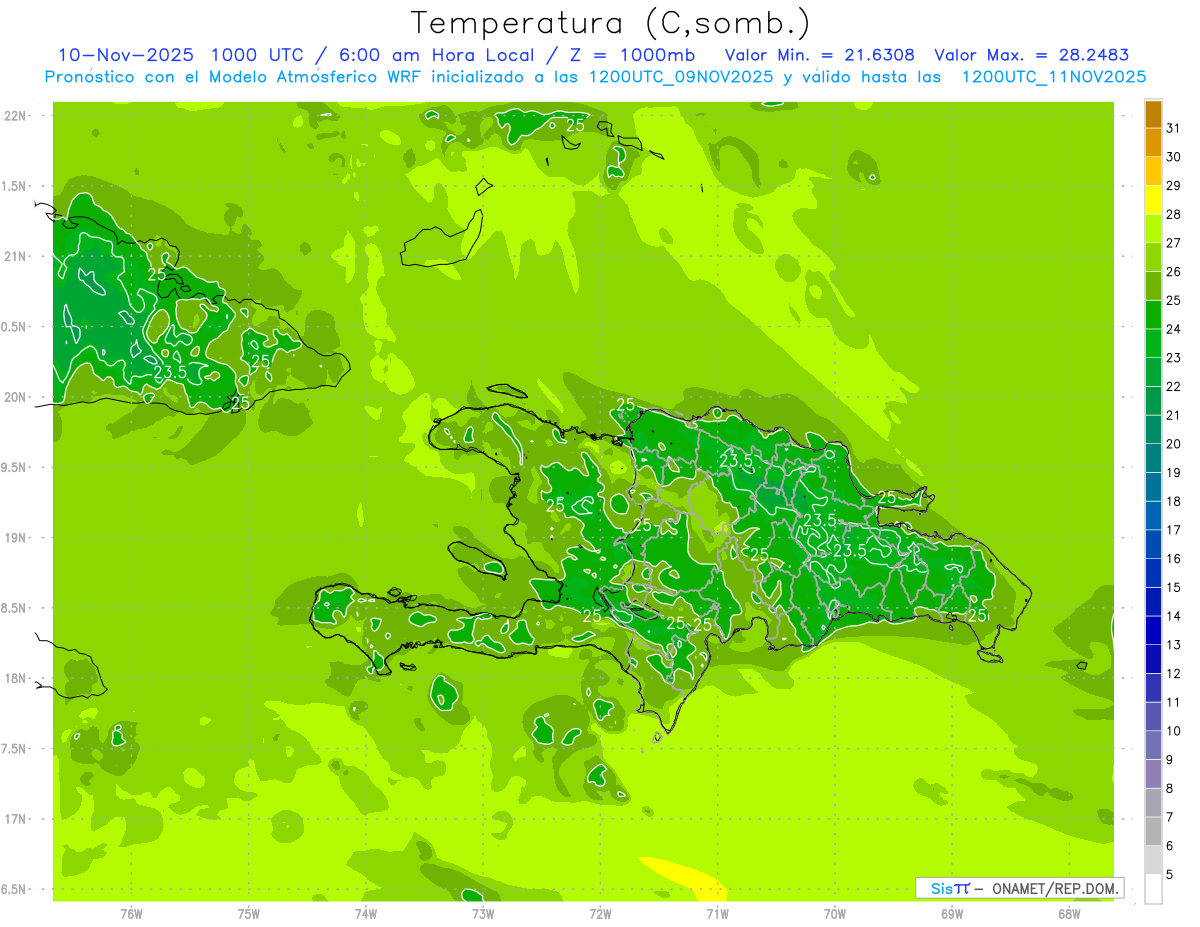Click the yellow legend swatch between 28 and 29
The height and width of the screenshot is (927, 1200).
tap(1153, 200)
